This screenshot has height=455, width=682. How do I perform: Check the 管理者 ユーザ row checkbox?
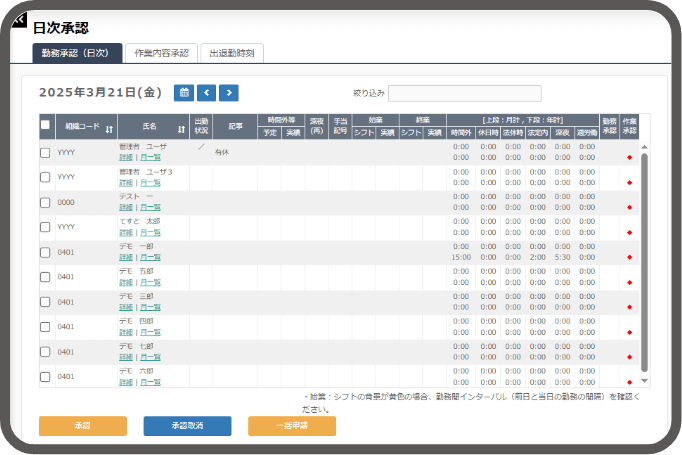pos(45,153)
